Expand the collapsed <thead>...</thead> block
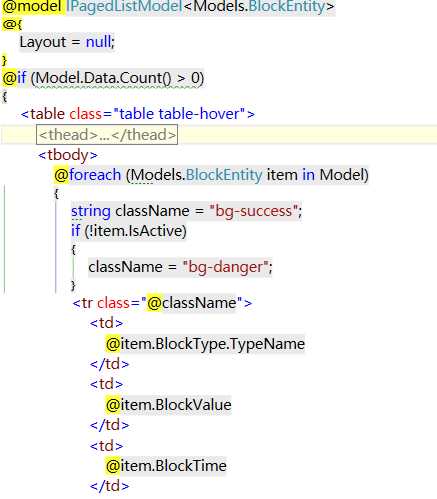 click(x=107, y=135)
